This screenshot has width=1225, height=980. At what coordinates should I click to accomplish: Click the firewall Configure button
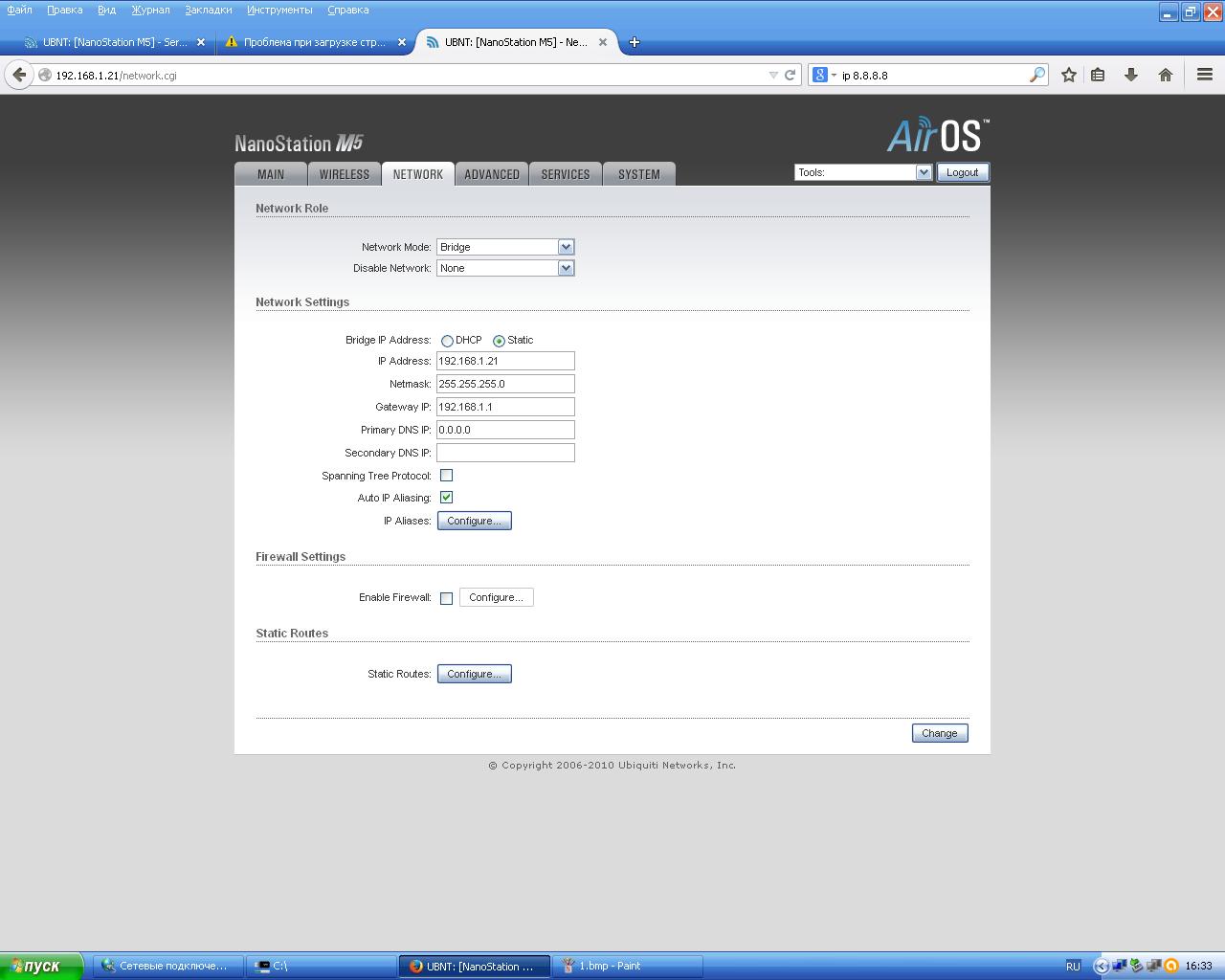[497, 597]
